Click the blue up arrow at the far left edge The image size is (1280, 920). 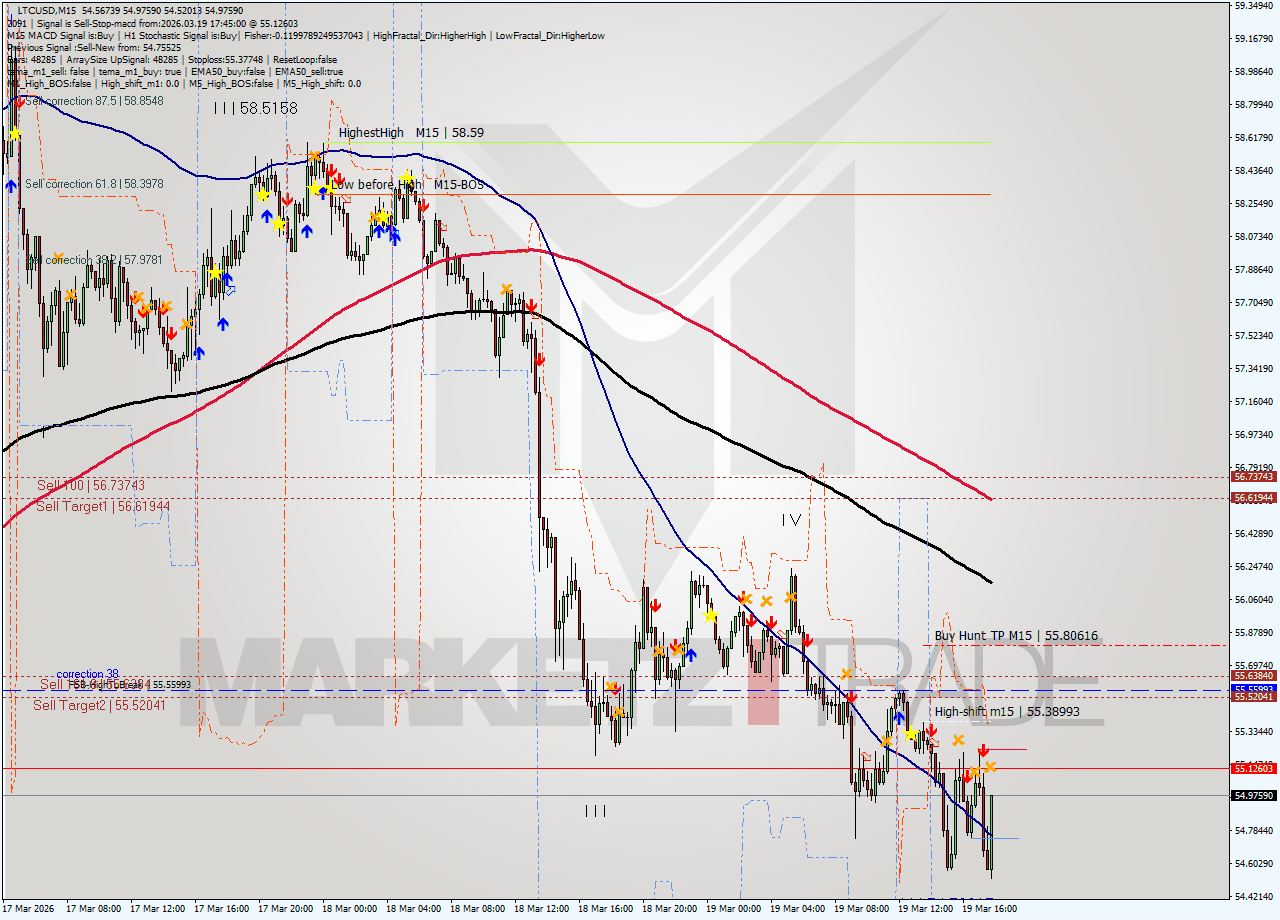[11, 185]
